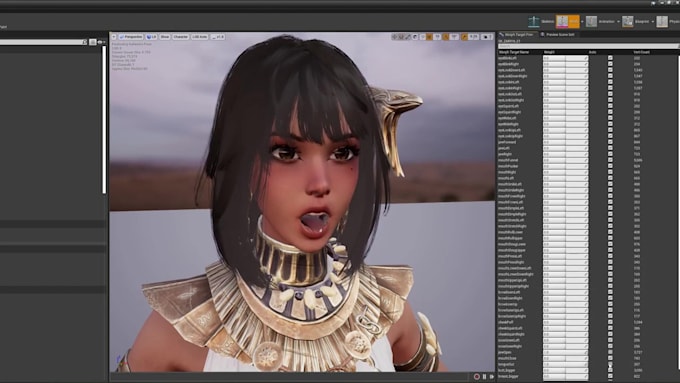Toggle grid snapping icon in viewport

point(429,37)
